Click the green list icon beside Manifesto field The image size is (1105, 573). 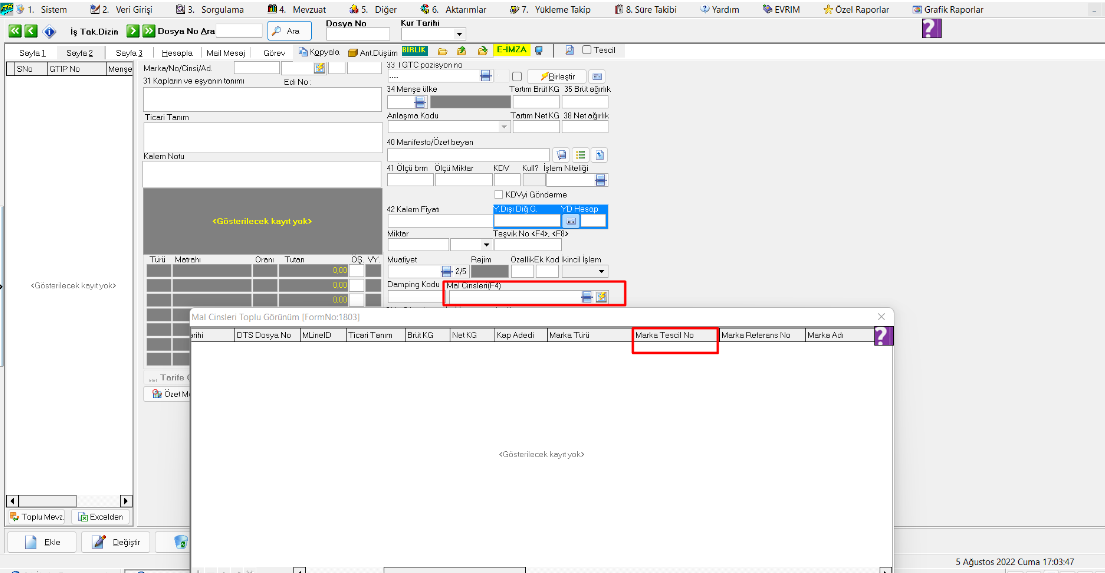tap(581, 155)
